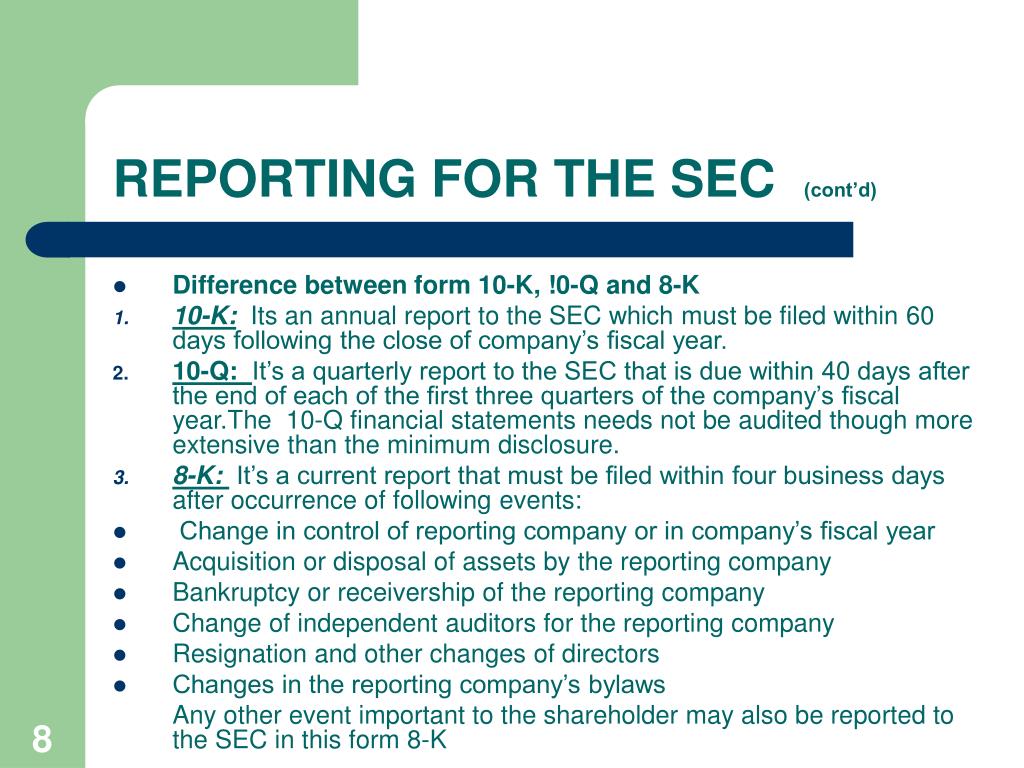Viewport: 1024px width, 768px height.
Task: Select the underlined 8-K: heading
Action: click(x=200, y=475)
